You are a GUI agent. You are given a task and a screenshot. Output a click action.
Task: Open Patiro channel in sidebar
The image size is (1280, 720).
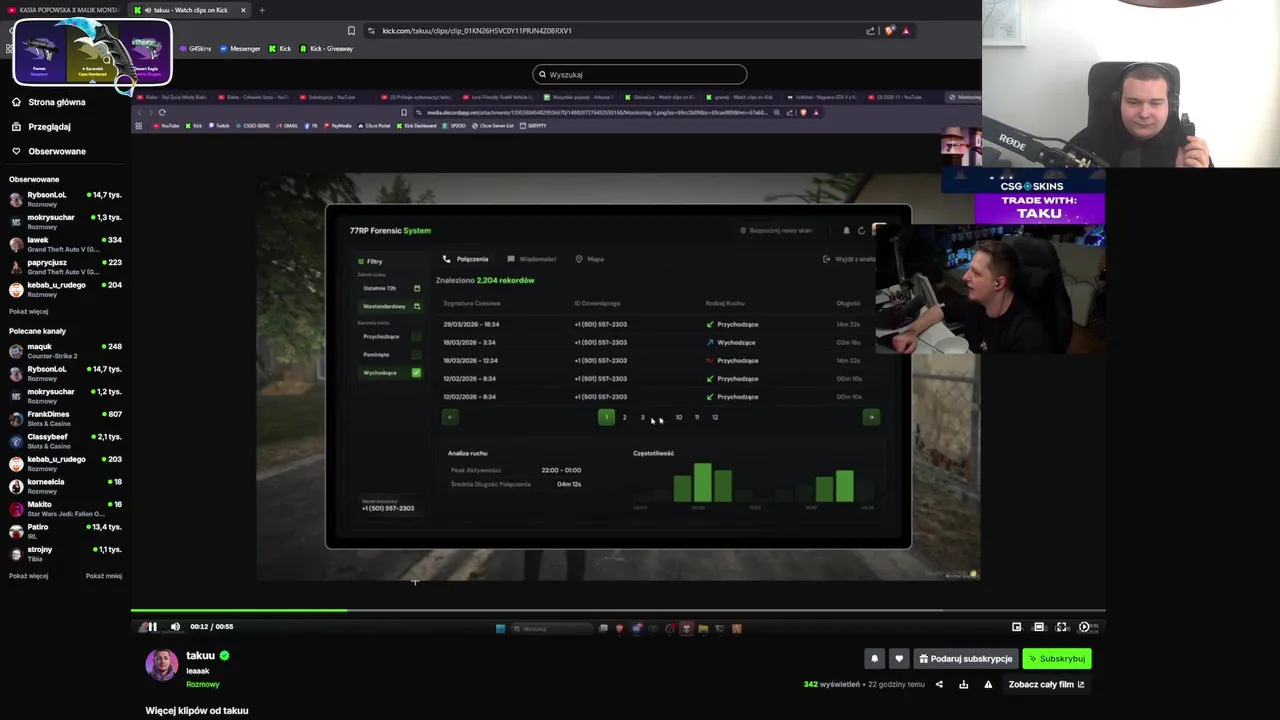coord(65,531)
